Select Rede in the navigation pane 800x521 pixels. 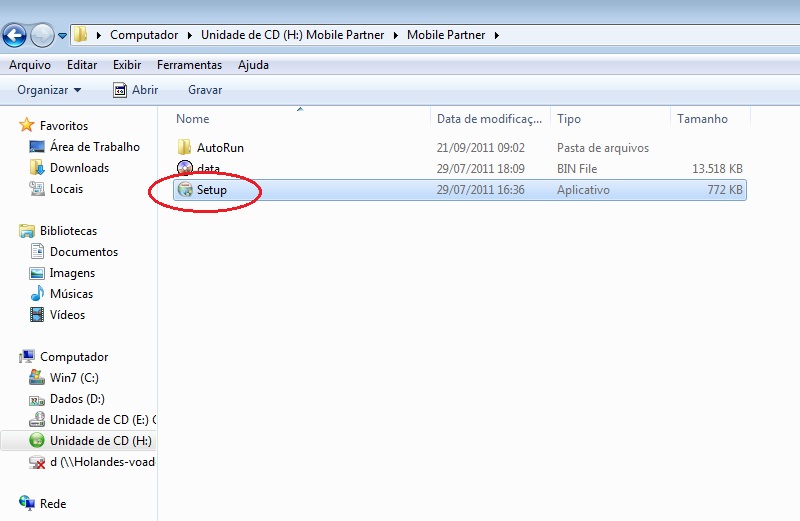pos(53,504)
